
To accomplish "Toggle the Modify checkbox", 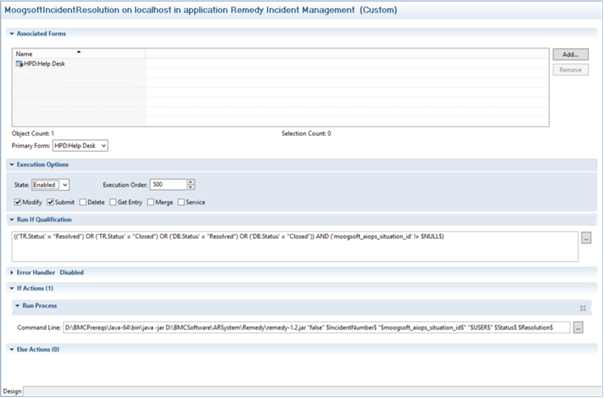I will [17, 202].
